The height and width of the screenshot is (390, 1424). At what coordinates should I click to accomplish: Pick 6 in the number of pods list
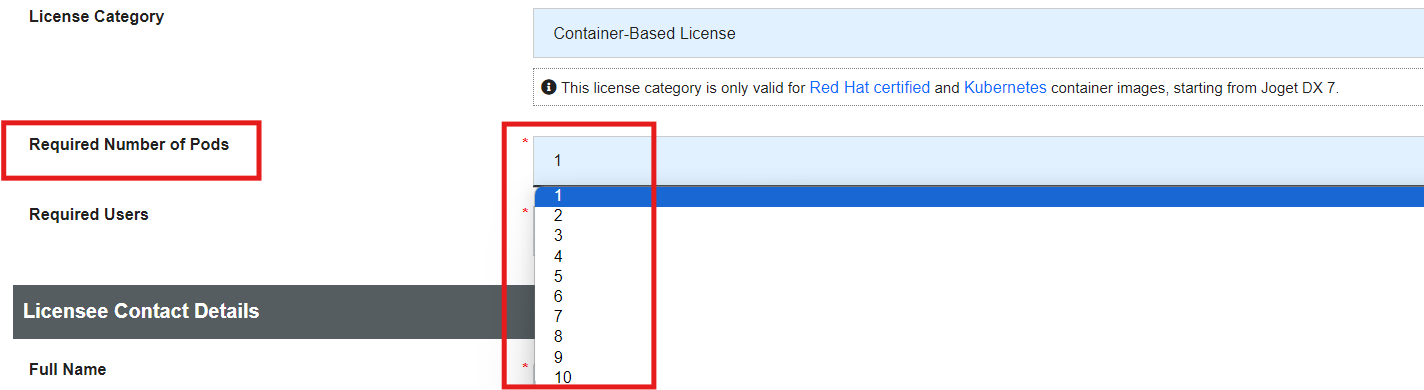click(x=979, y=297)
